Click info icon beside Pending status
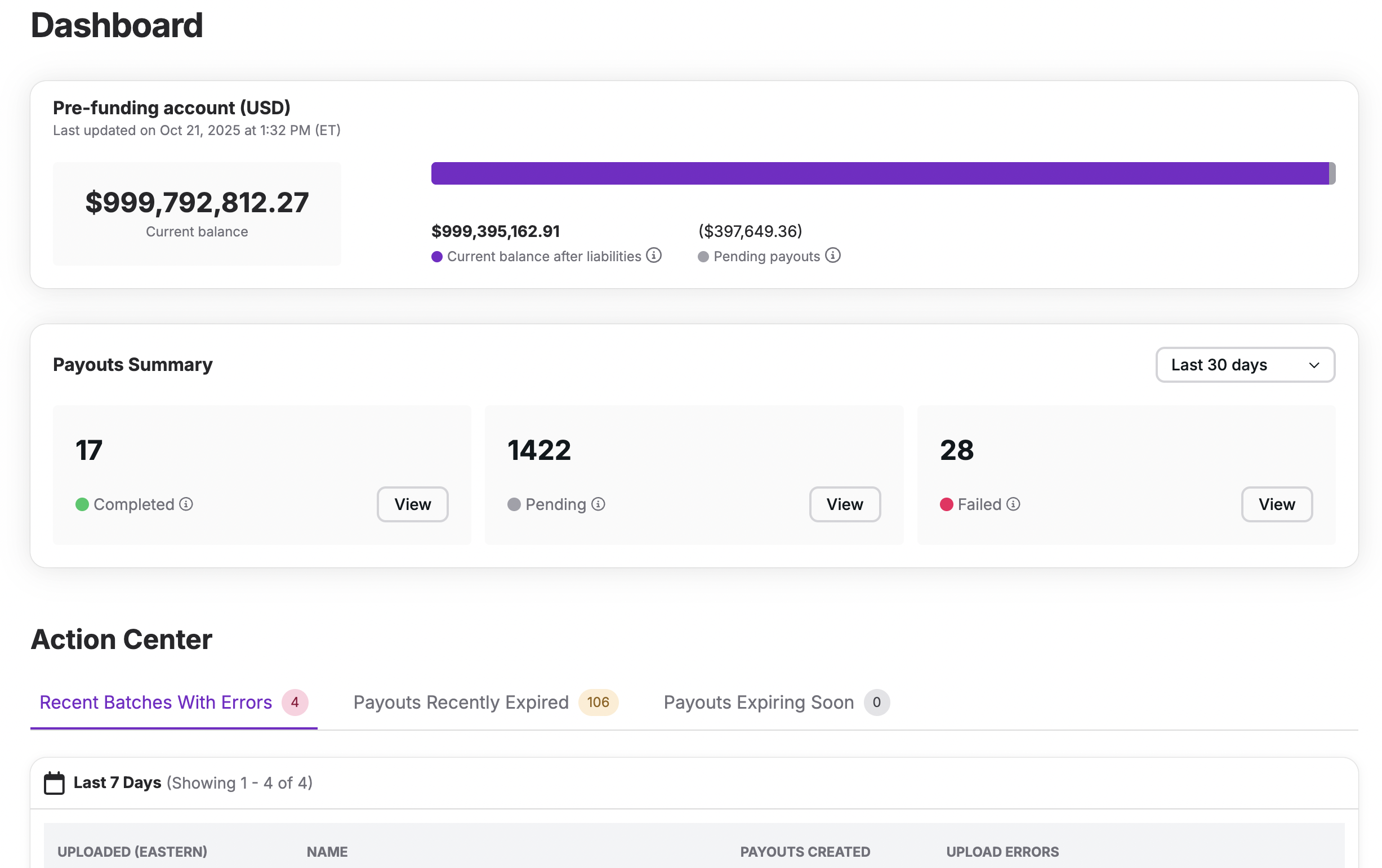 coord(598,504)
